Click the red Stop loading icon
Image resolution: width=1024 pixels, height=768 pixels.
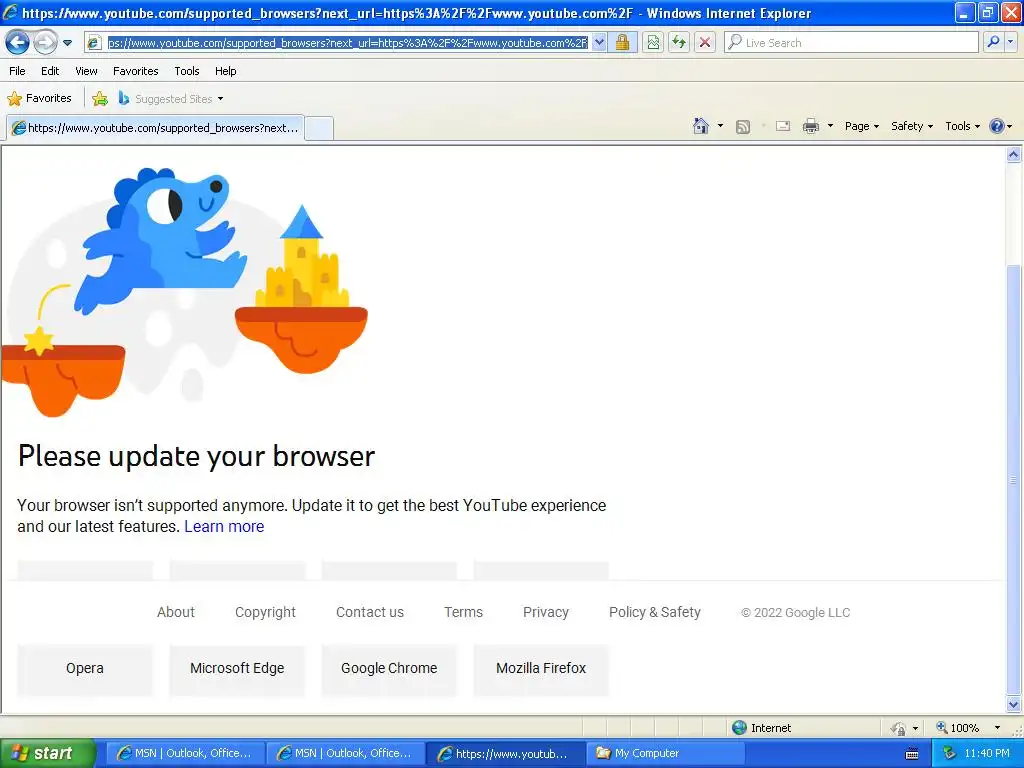pyautogui.click(x=705, y=43)
